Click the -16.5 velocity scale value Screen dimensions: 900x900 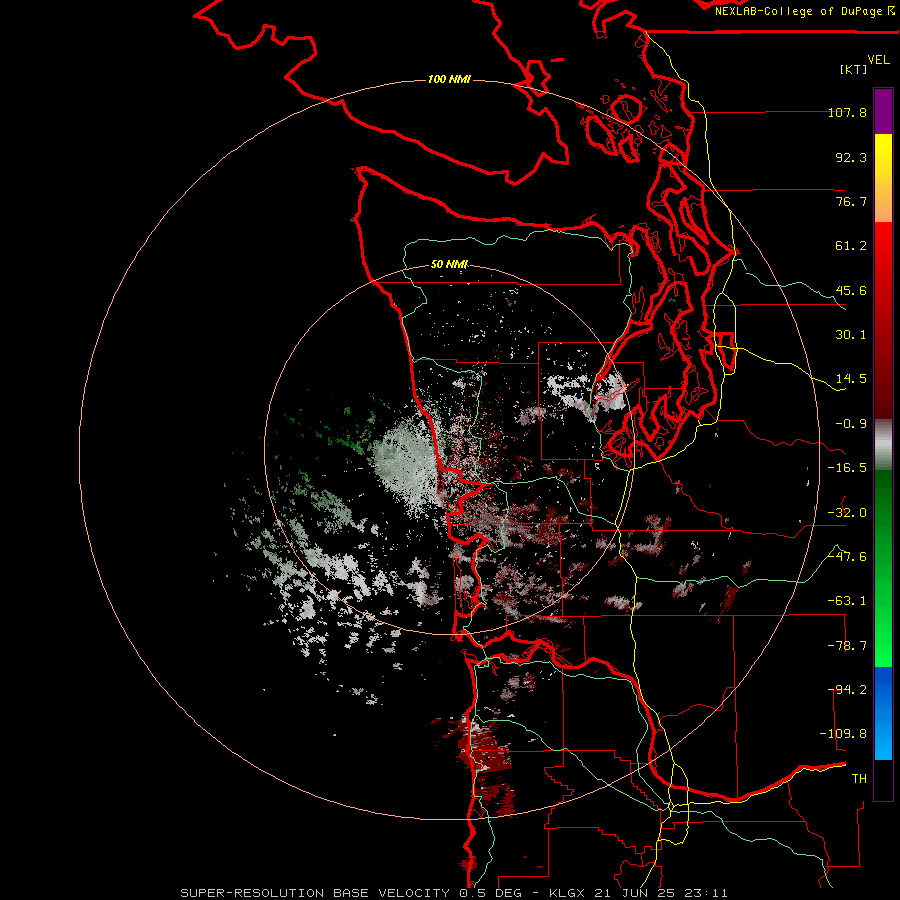coord(847,468)
